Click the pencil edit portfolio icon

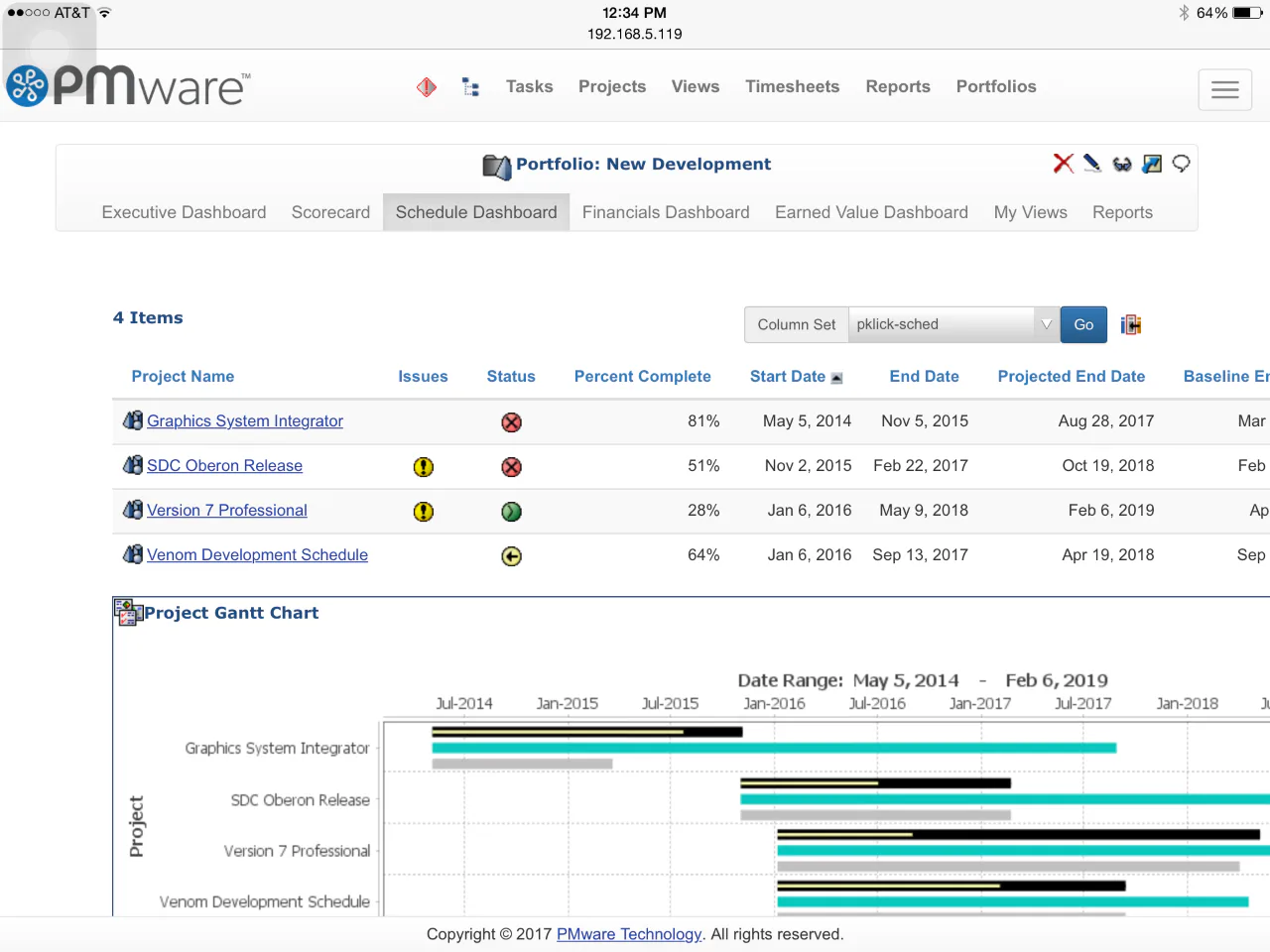coord(1092,164)
